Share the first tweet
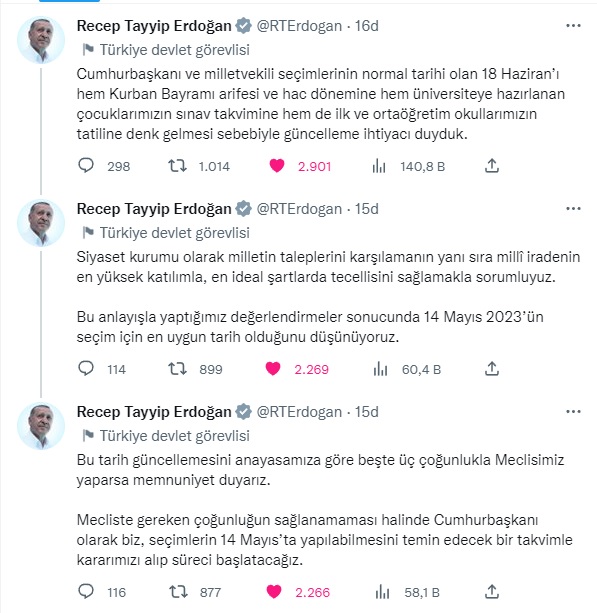The height and width of the screenshot is (613, 597). pyautogui.click(x=492, y=166)
